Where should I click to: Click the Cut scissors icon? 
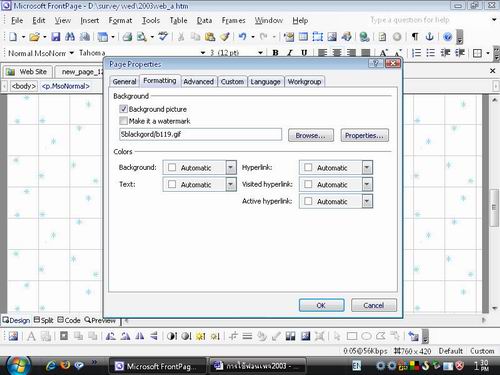pyautogui.click(x=181, y=37)
